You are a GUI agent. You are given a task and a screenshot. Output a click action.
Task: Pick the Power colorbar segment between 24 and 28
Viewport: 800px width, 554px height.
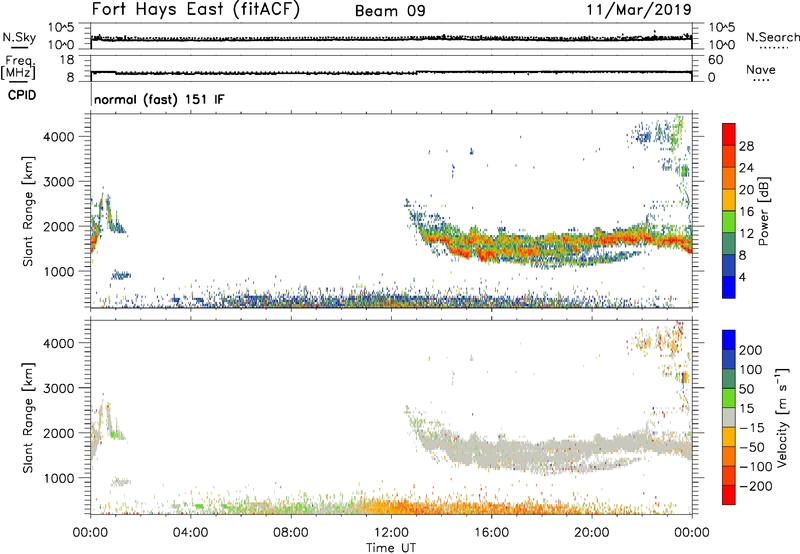click(x=729, y=156)
